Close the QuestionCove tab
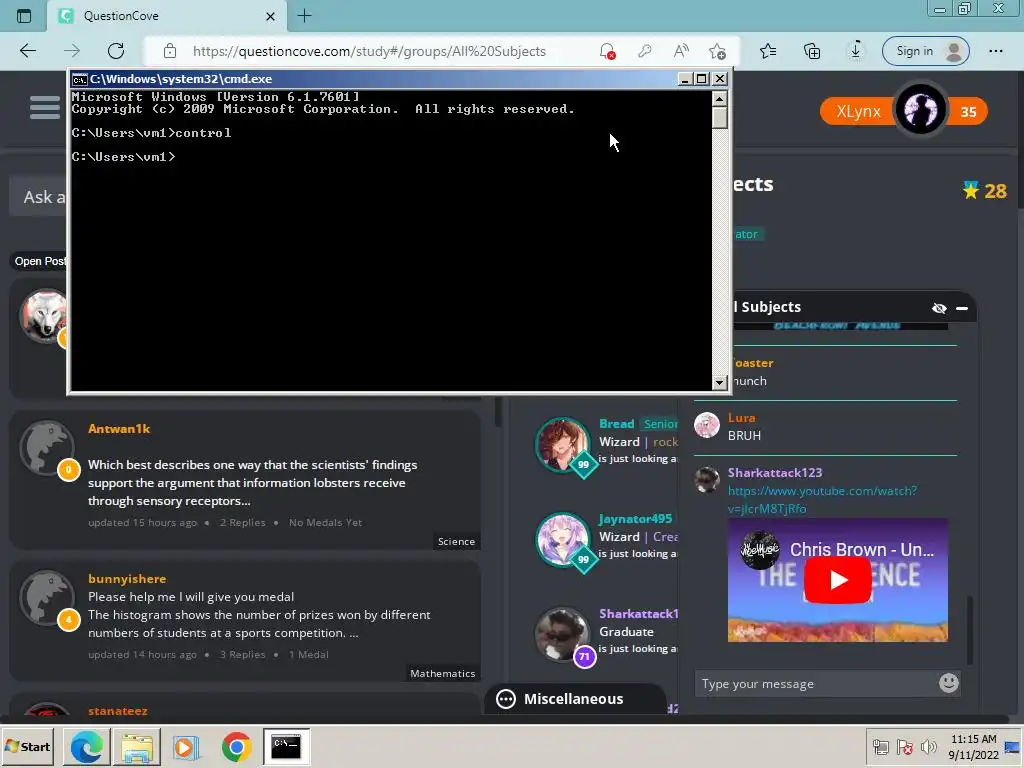 270,16
